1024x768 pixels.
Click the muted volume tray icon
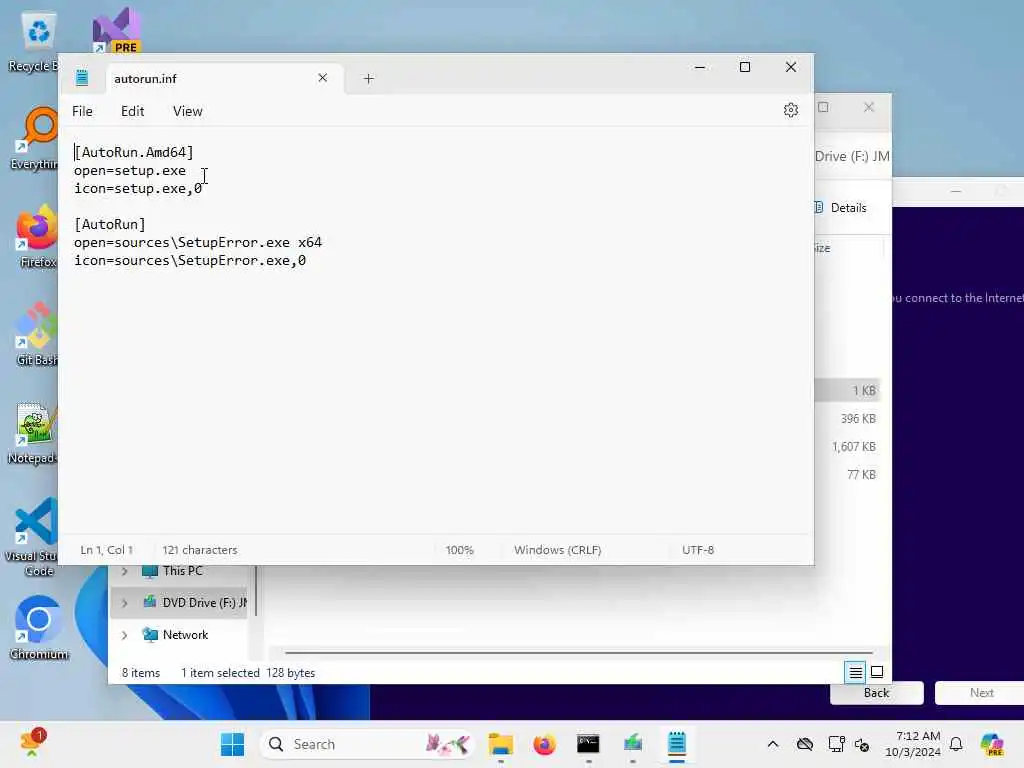pos(861,745)
